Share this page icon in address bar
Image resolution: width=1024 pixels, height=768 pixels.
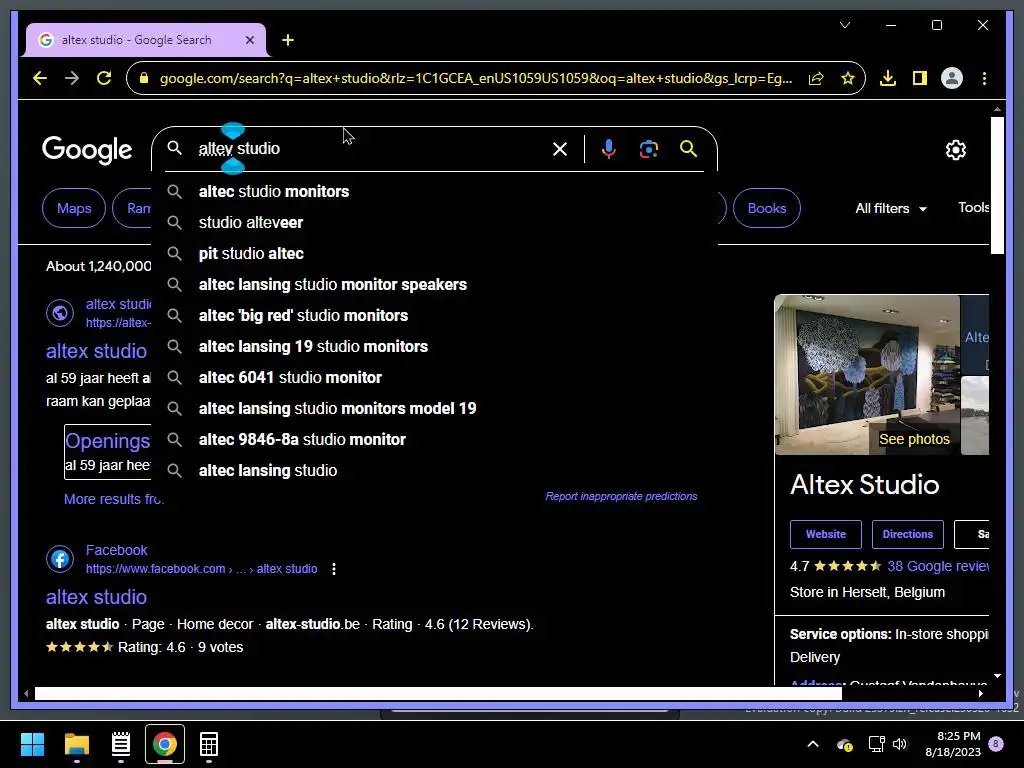[816, 78]
